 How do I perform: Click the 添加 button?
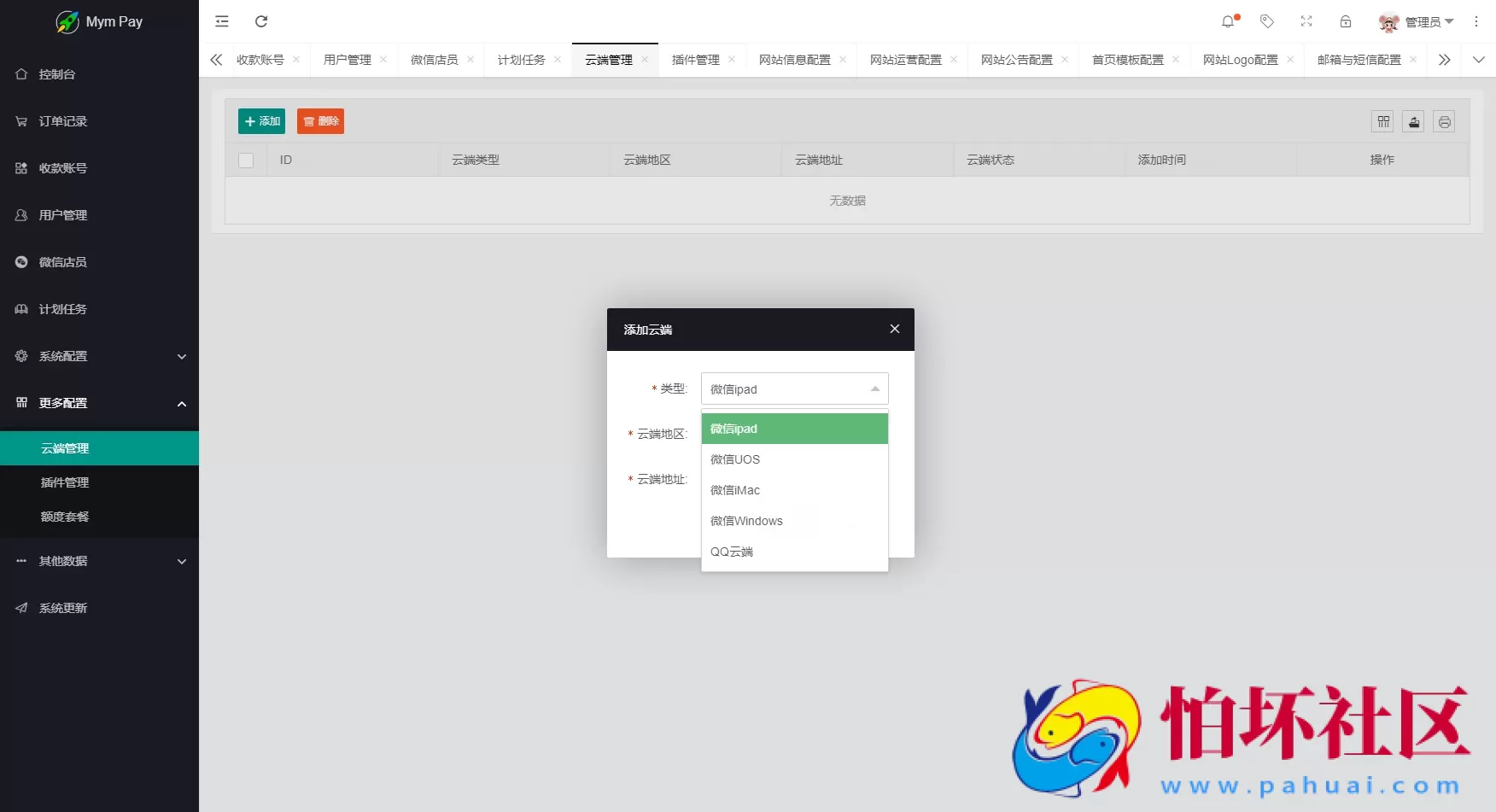tap(262, 121)
